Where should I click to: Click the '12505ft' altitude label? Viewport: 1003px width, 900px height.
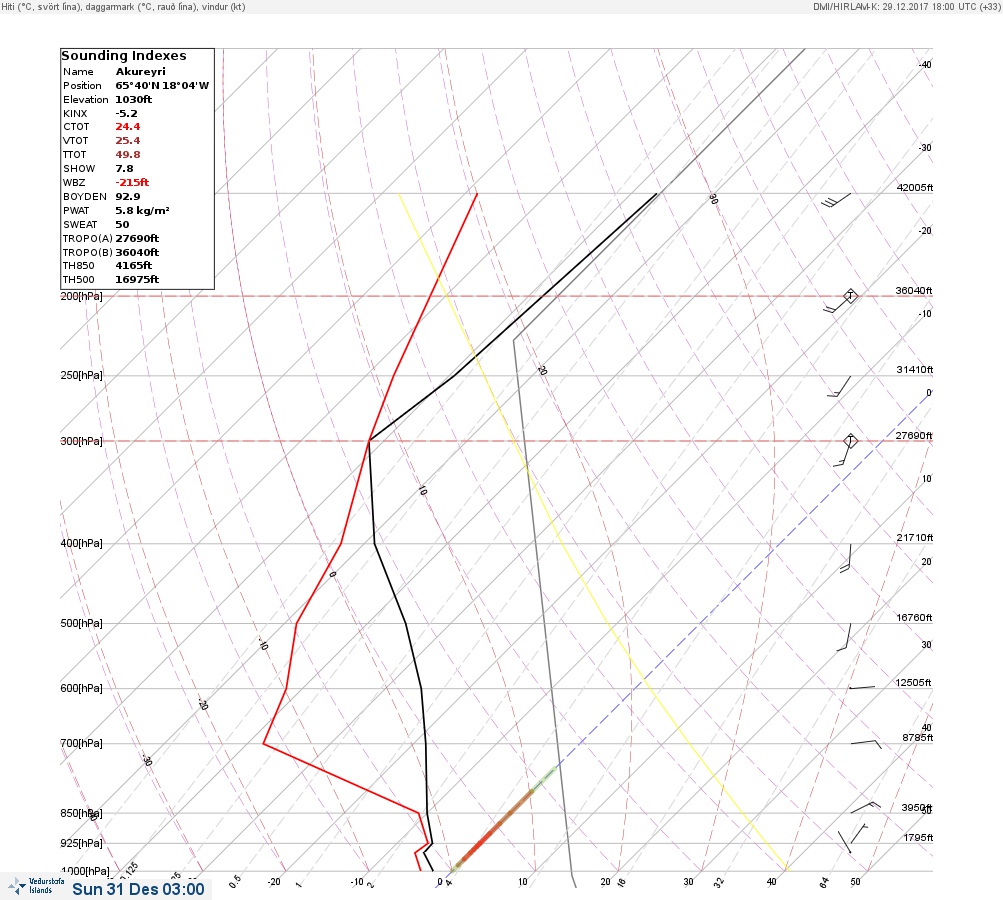coord(913,683)
